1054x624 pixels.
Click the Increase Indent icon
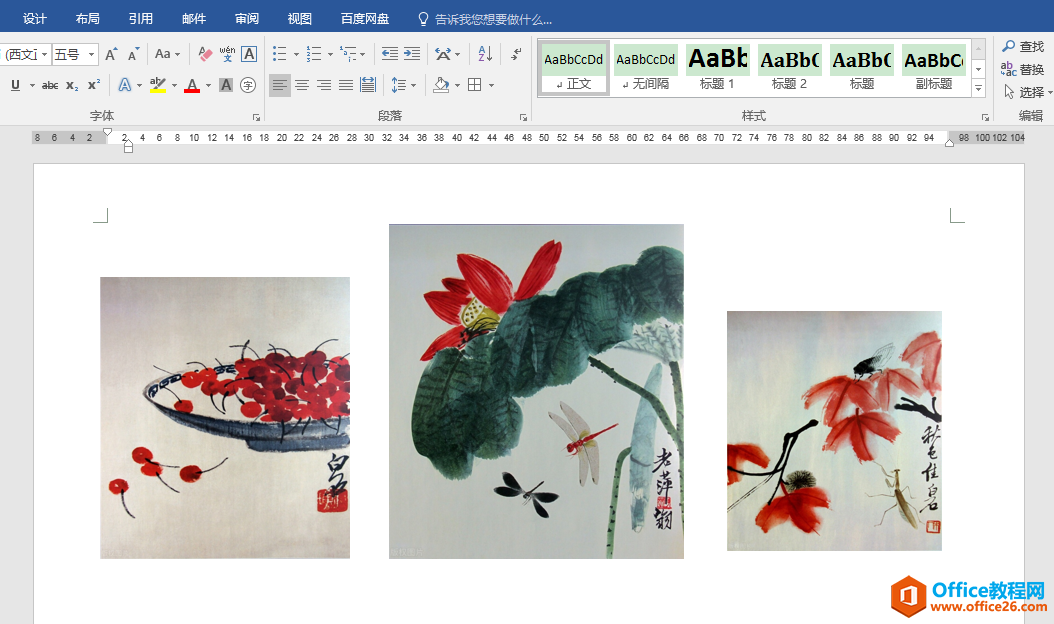pos(412,54)
